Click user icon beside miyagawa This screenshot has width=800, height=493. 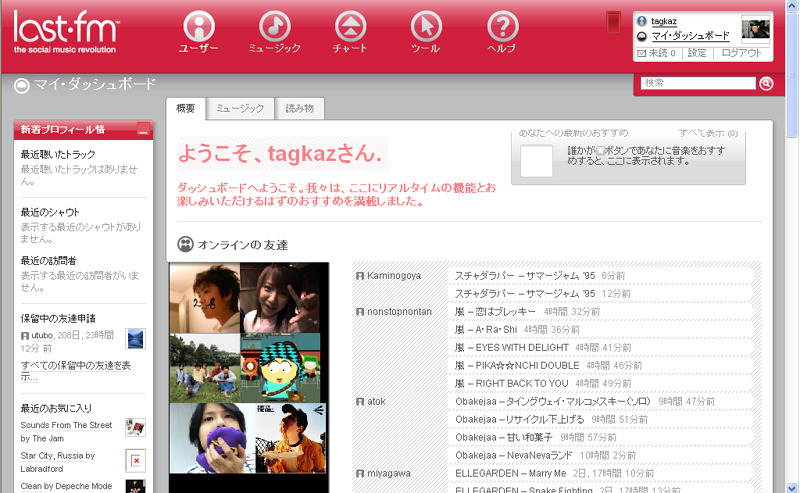pos(360,474)
